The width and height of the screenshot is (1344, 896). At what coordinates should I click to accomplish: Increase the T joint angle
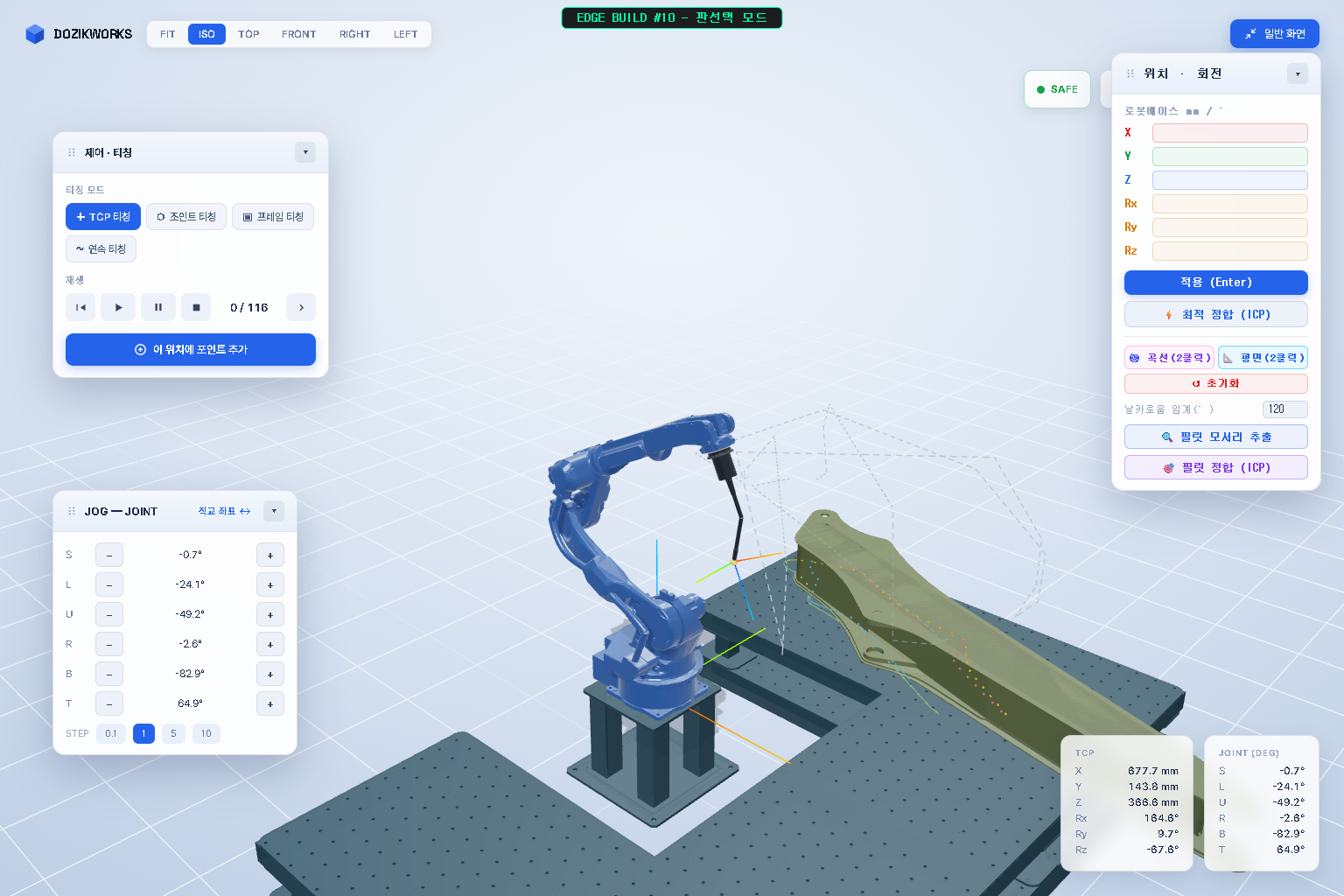[270, 703]
